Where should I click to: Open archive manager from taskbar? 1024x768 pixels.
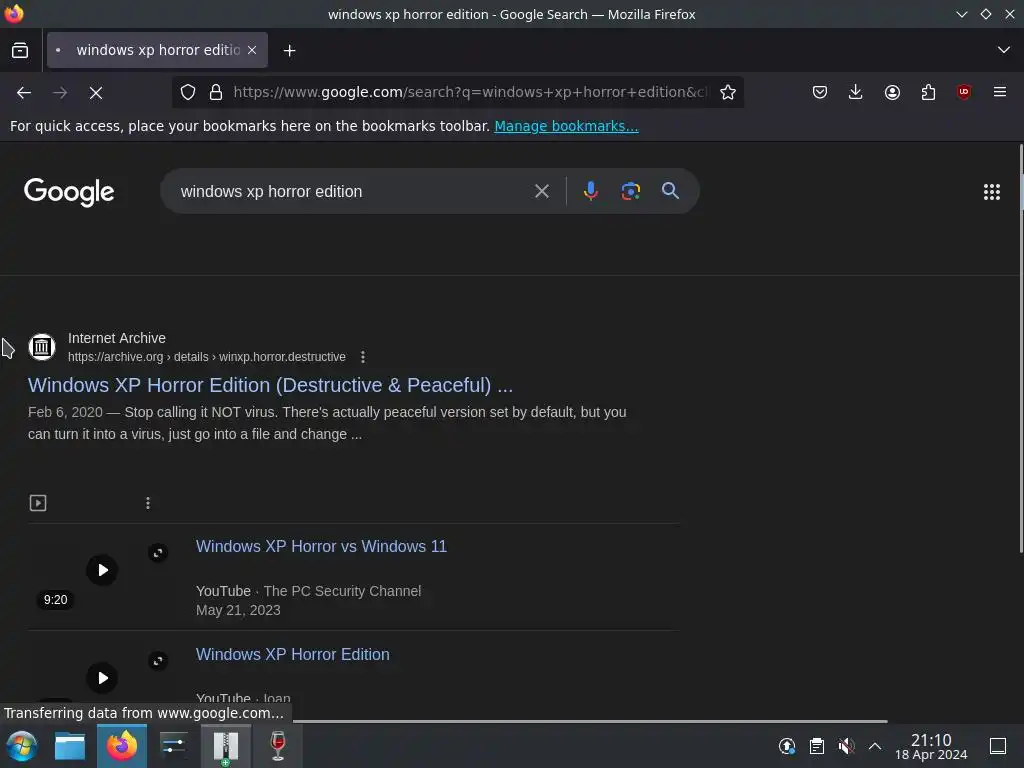tap(225, 746)
